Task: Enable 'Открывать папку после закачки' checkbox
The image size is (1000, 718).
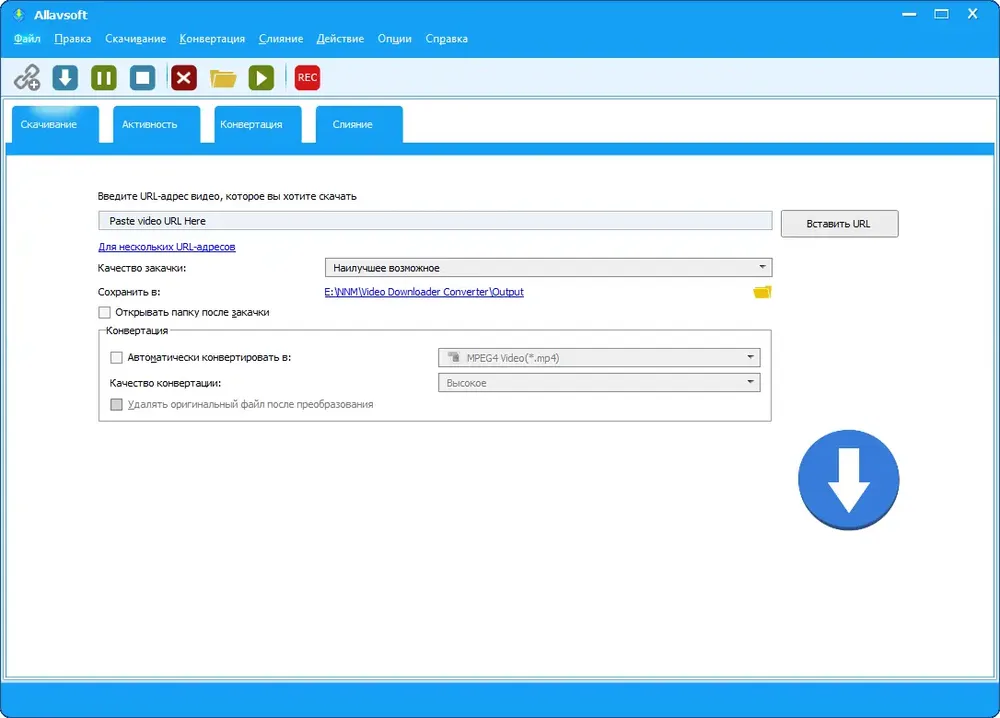Action: 105,312
